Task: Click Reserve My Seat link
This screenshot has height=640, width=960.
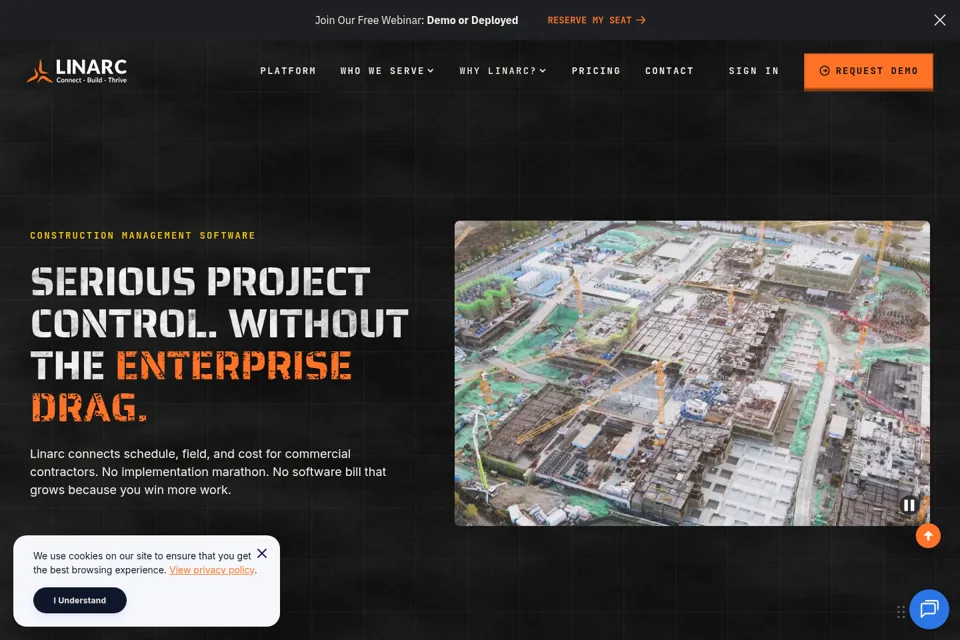Action: coord(596,20)
